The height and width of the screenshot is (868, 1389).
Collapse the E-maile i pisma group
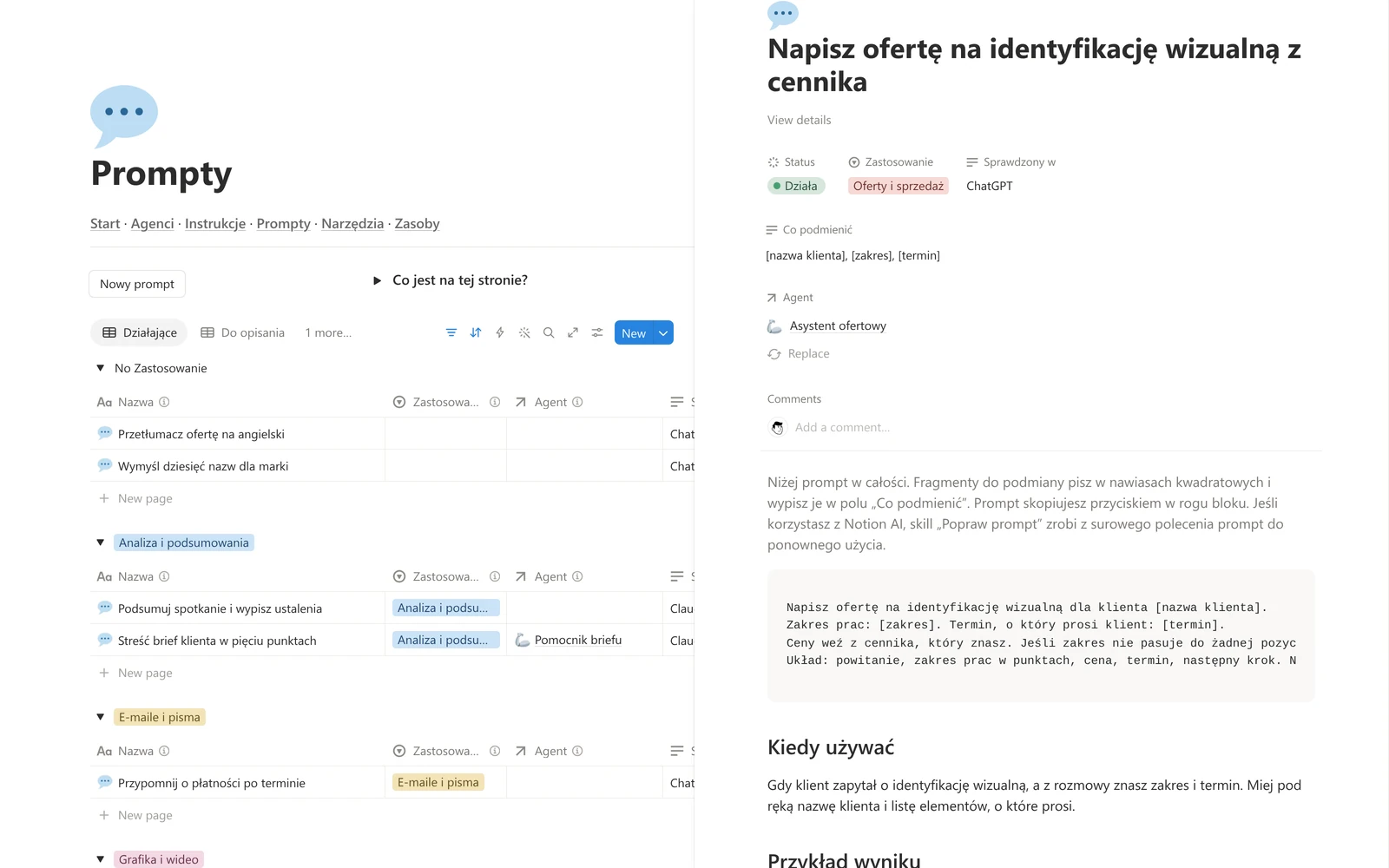coord(101,717)
